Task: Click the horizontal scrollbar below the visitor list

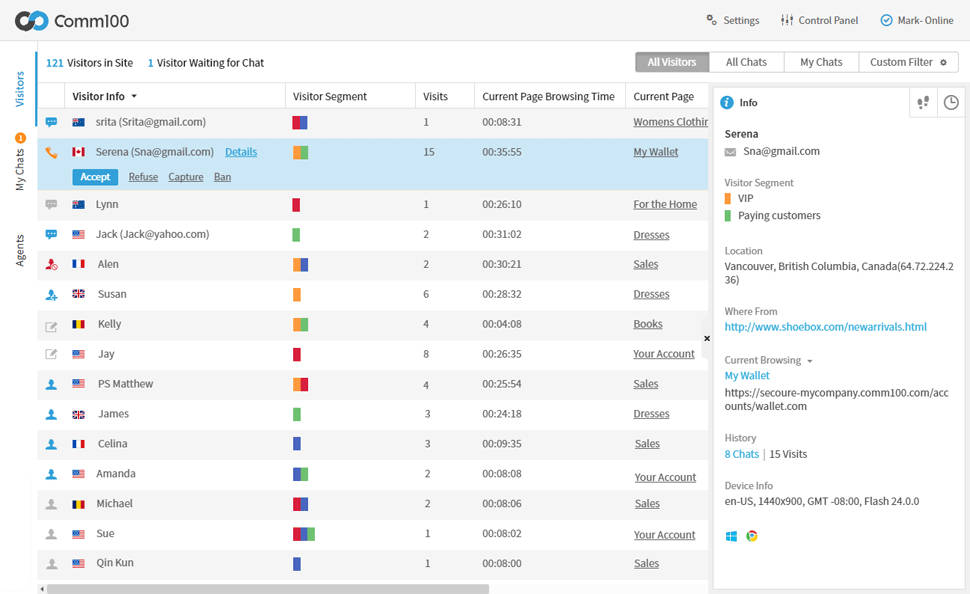Action: tap(268, 589)
